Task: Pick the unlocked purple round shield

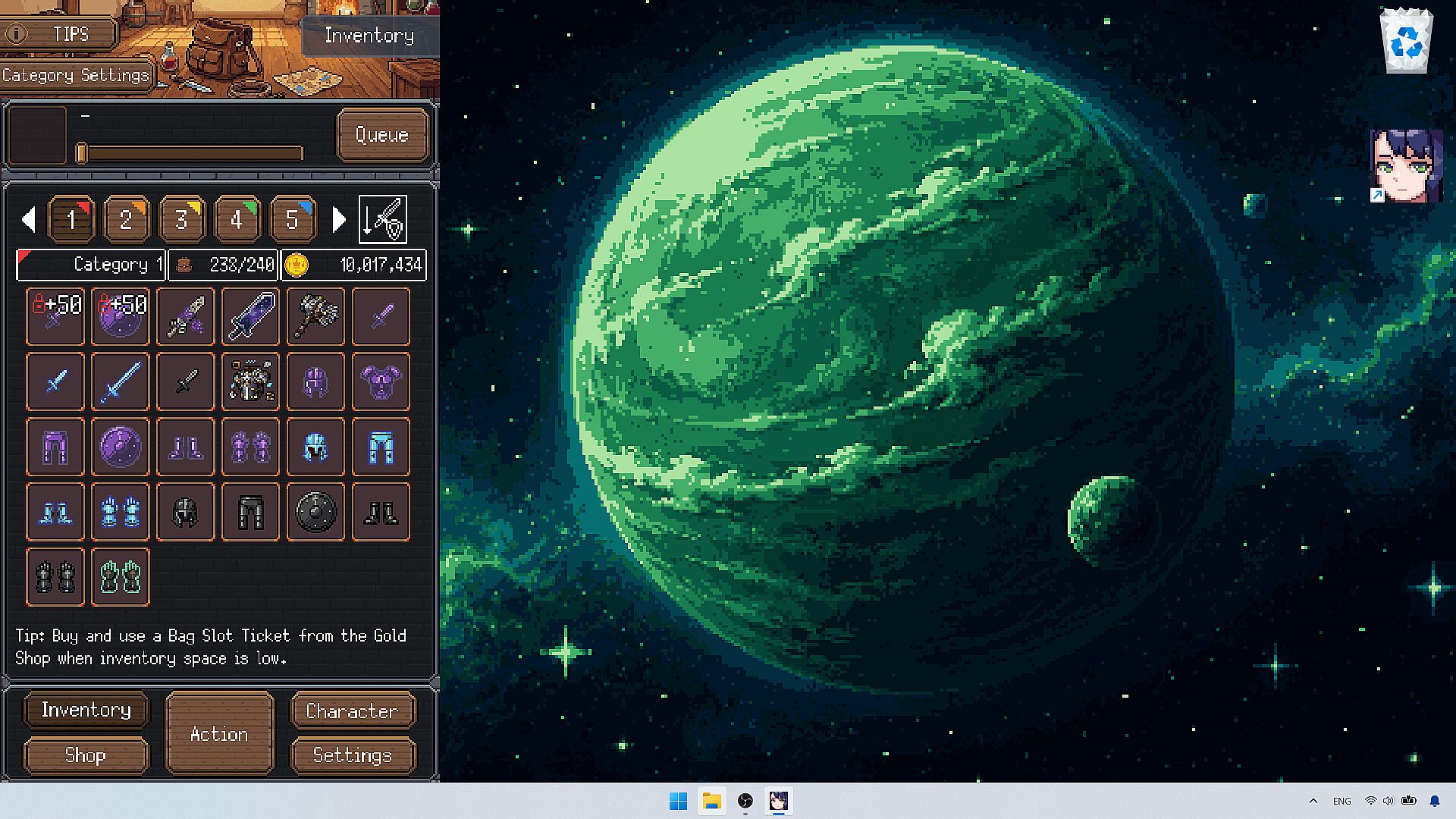Action: (121, 447)
